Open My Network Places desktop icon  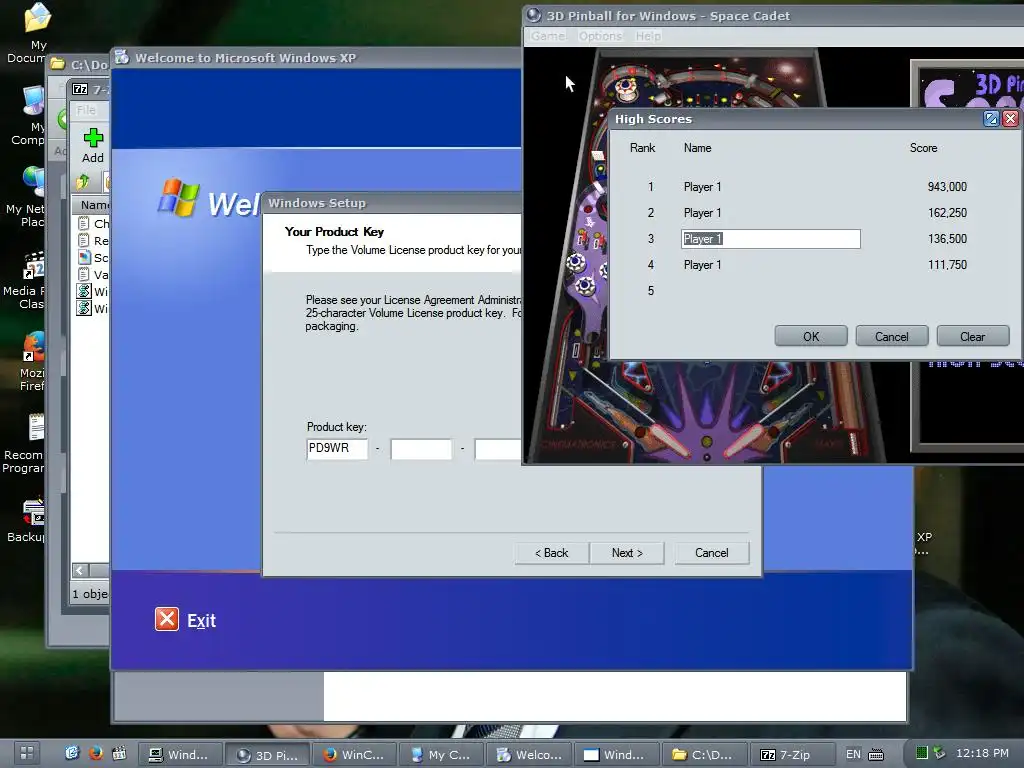point(31,196)
